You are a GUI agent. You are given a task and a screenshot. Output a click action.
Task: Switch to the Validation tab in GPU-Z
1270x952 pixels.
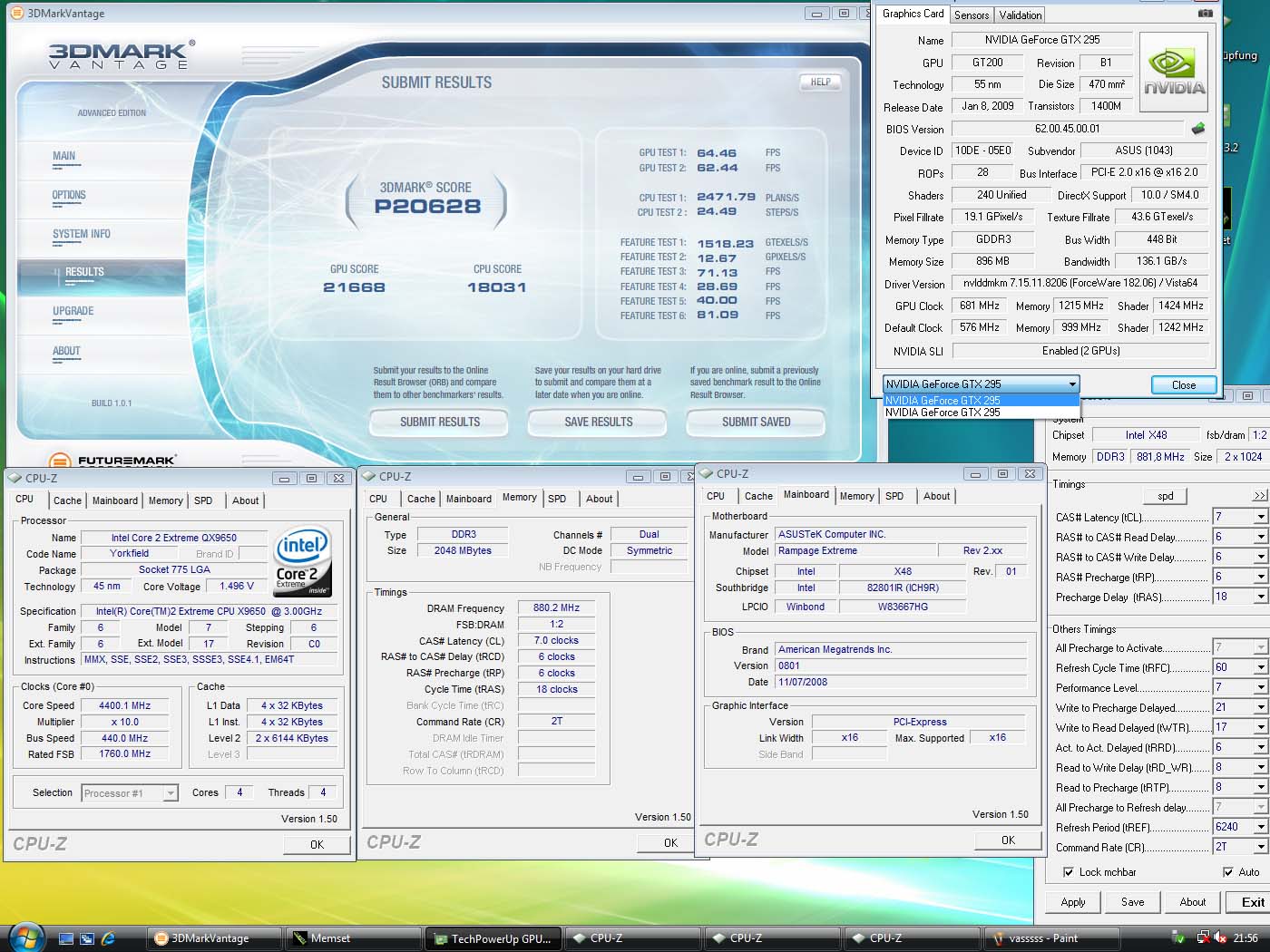pos(1021,15)
